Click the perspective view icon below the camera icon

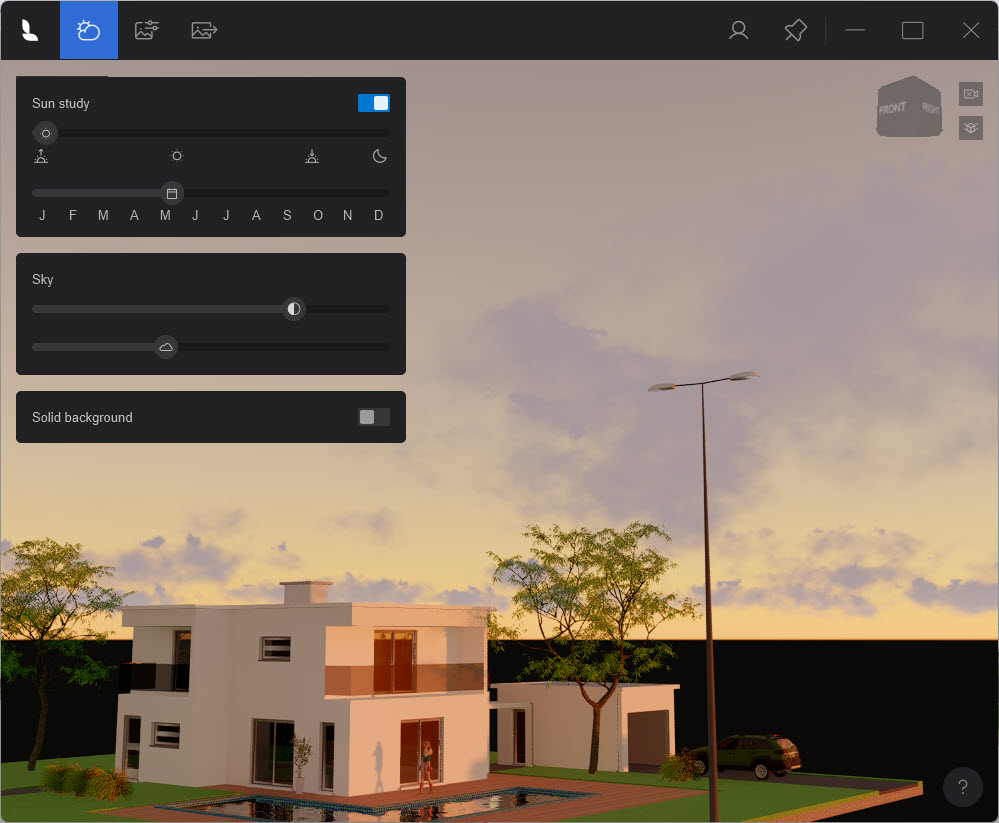969,128
